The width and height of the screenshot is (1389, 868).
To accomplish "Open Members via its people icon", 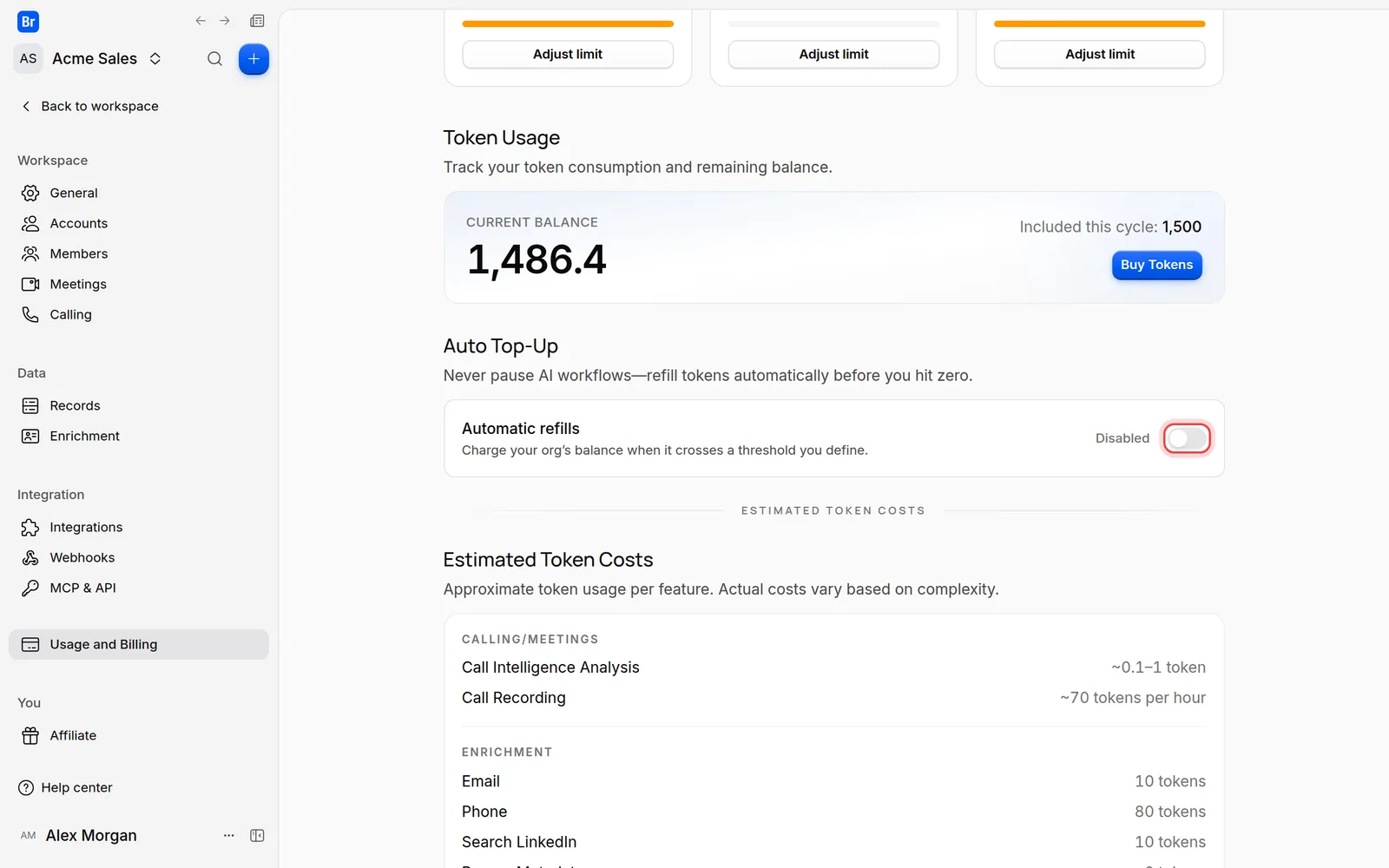I will pyautogui.click(x=30, y=253).
